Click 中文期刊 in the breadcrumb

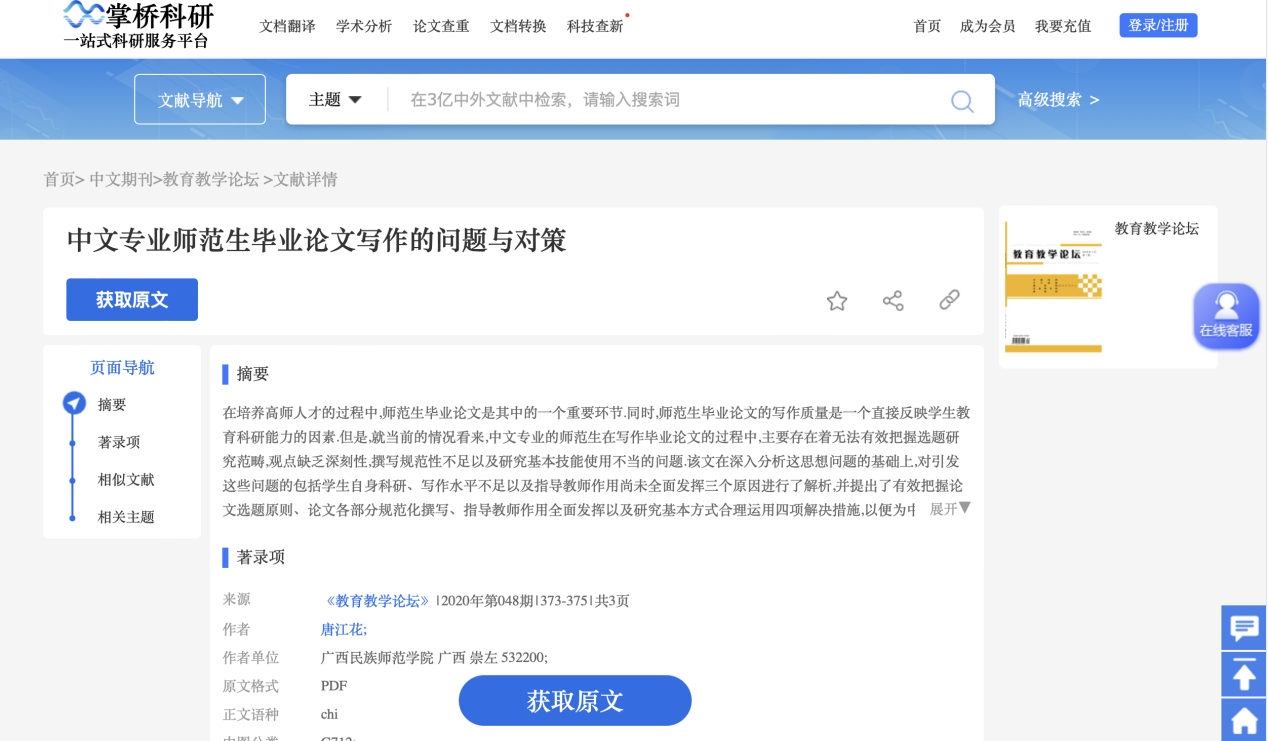(120, 179)
